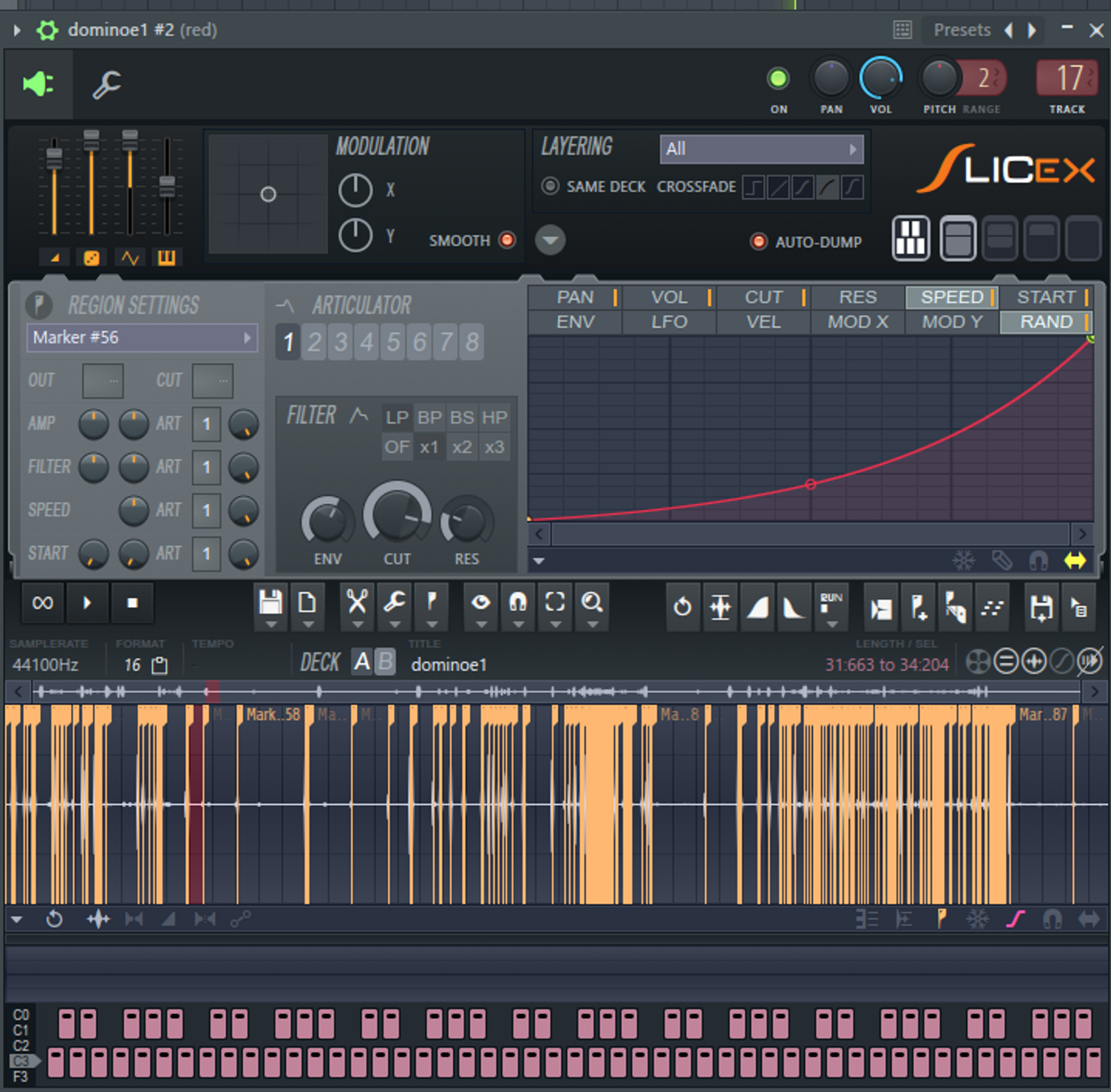Click the round gray down-arrow expander
This screenshot has width=1111, height=1092.
pyautogui.click(x=550, y=240)
